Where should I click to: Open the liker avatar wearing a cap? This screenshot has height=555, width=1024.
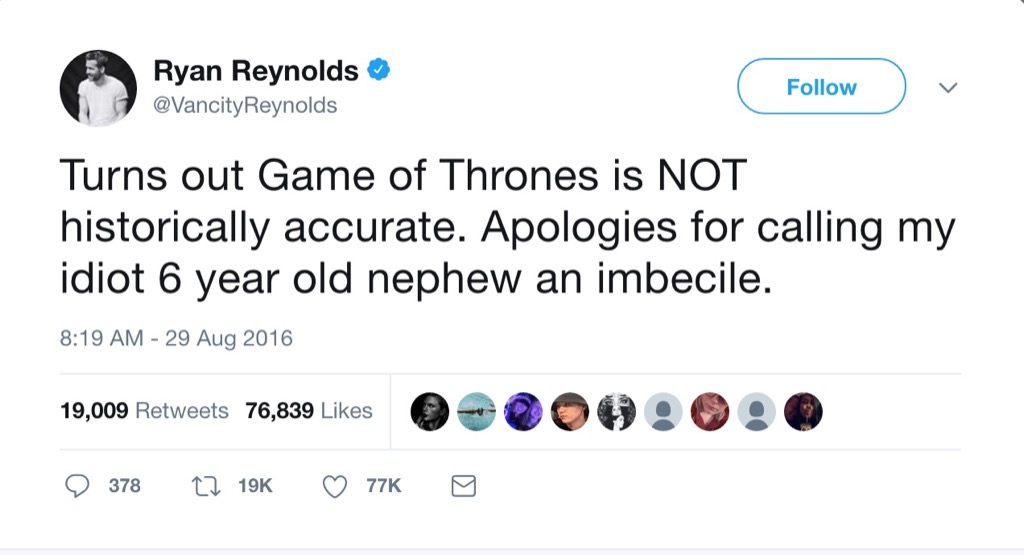coord(570,411)
